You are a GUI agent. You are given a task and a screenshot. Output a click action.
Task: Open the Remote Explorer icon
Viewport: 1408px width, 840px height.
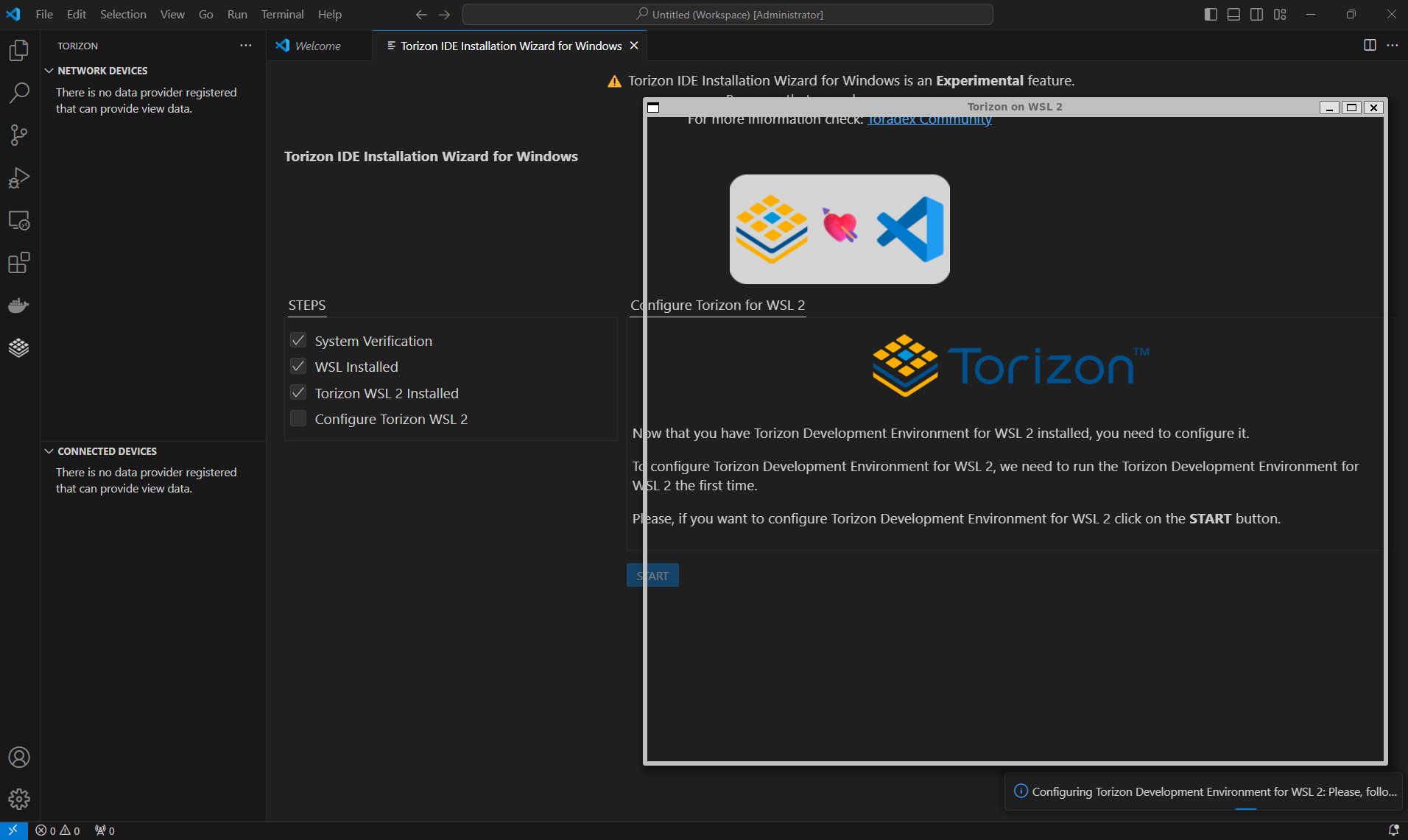point(19,220)
